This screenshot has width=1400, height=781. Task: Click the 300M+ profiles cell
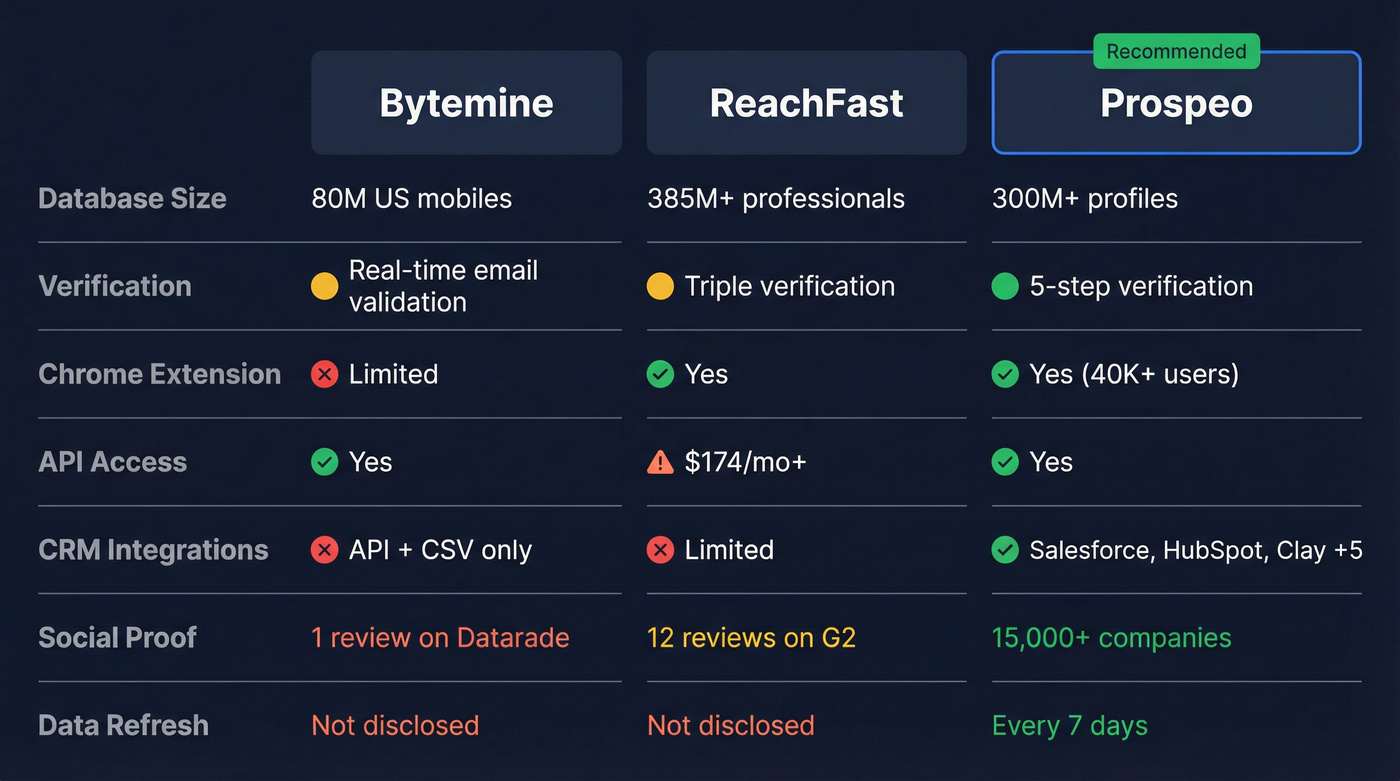[x=1085, y=198]
